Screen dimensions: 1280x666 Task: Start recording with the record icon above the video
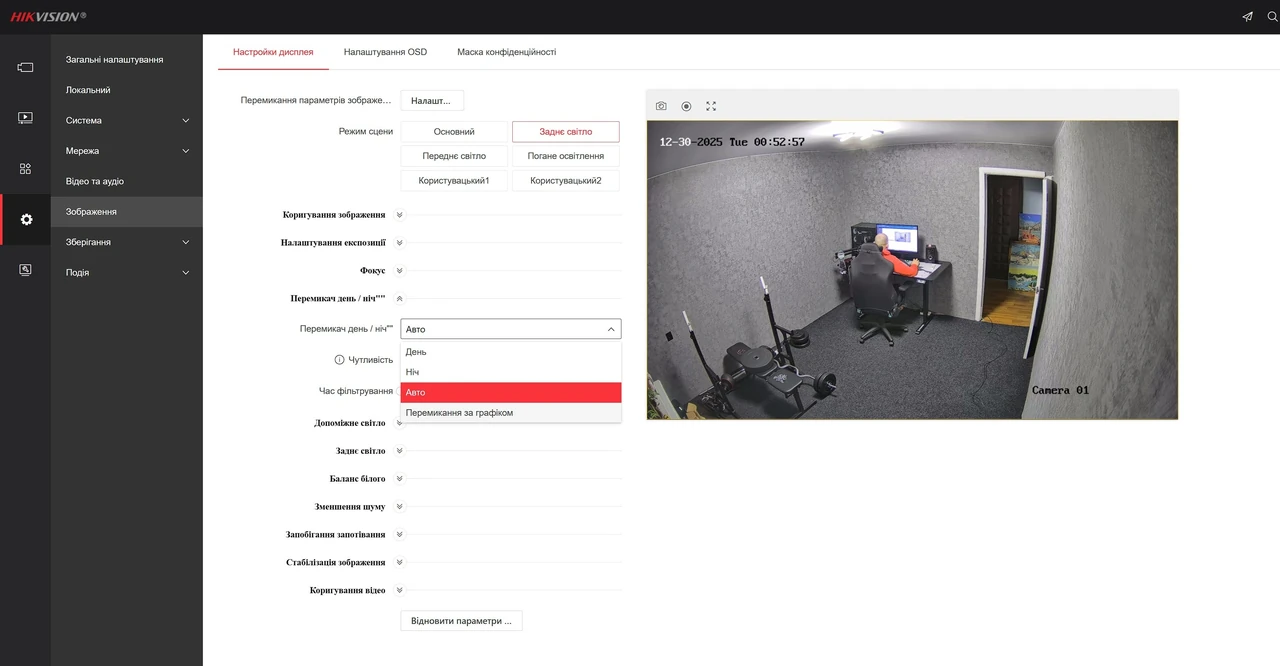(686, 106)
